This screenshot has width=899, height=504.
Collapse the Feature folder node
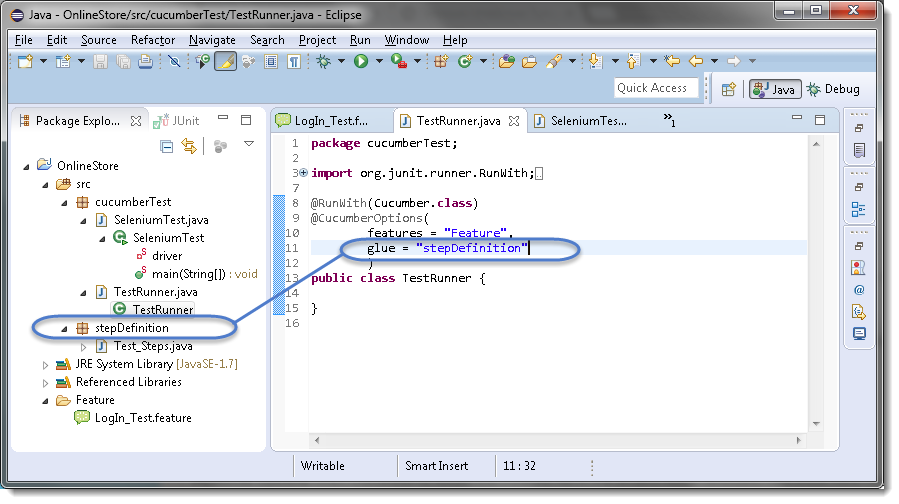coord(45,401)
